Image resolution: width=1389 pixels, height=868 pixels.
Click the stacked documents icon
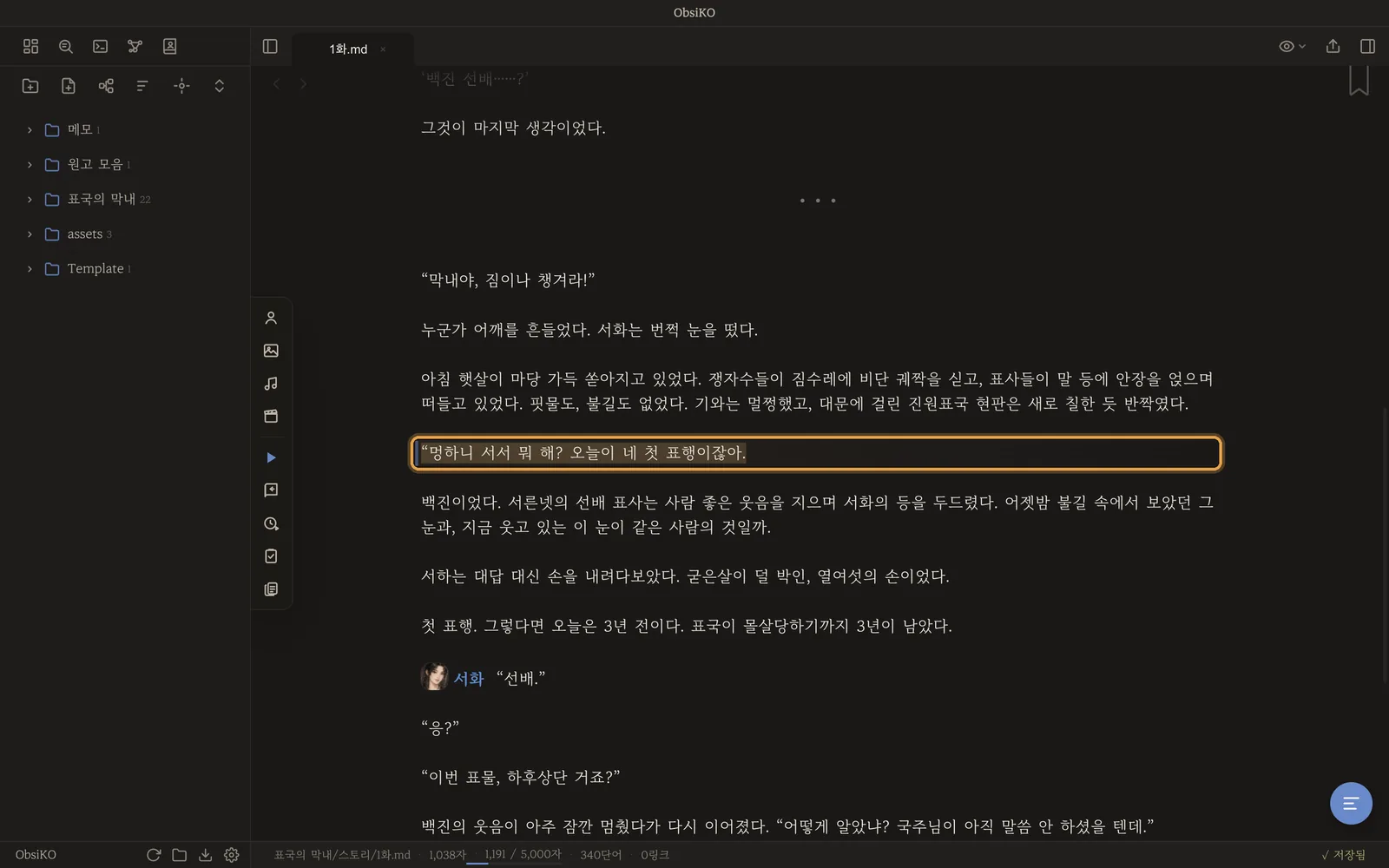(271, 589)
